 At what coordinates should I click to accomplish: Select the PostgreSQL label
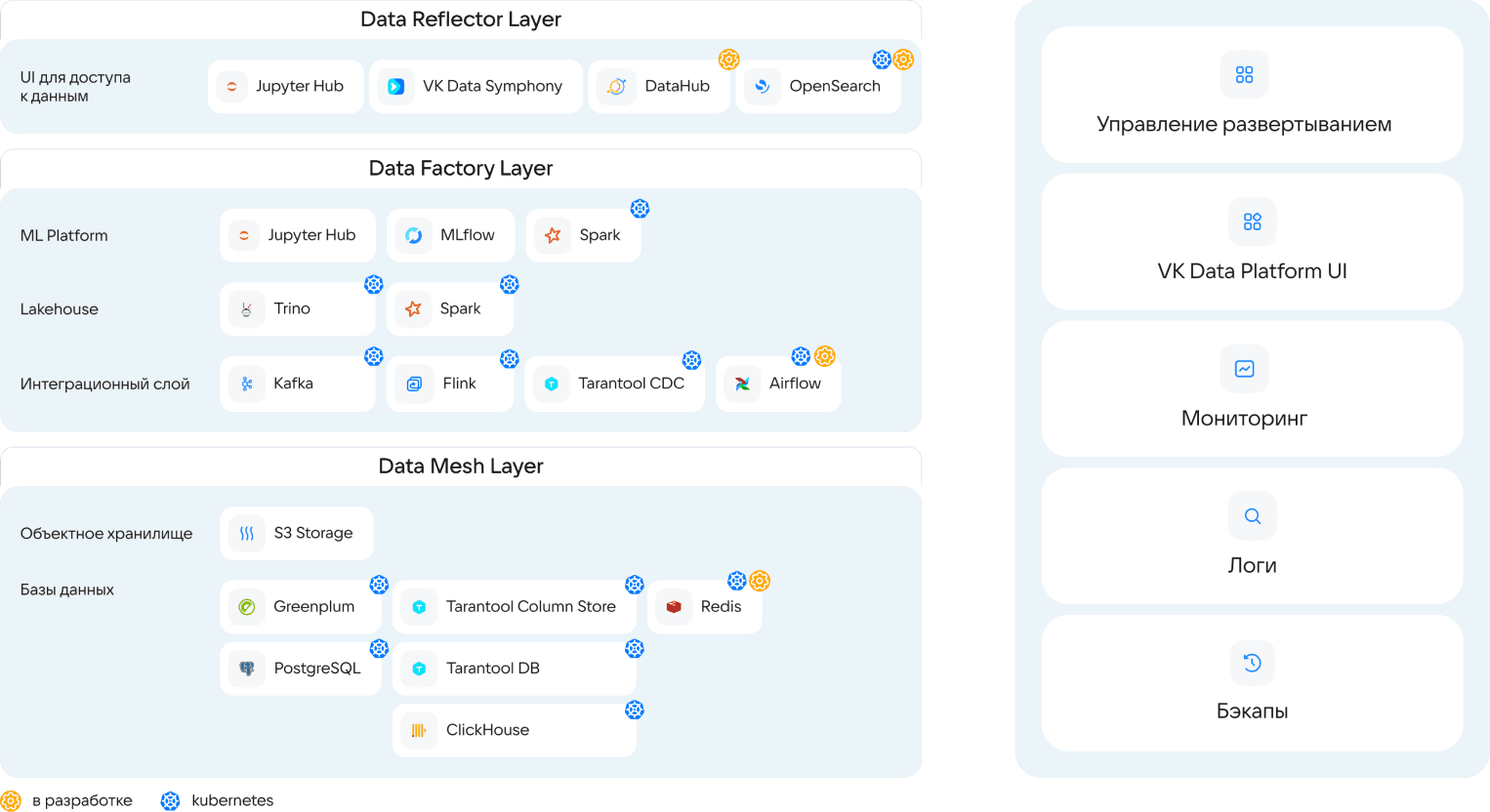pos(317,669)
